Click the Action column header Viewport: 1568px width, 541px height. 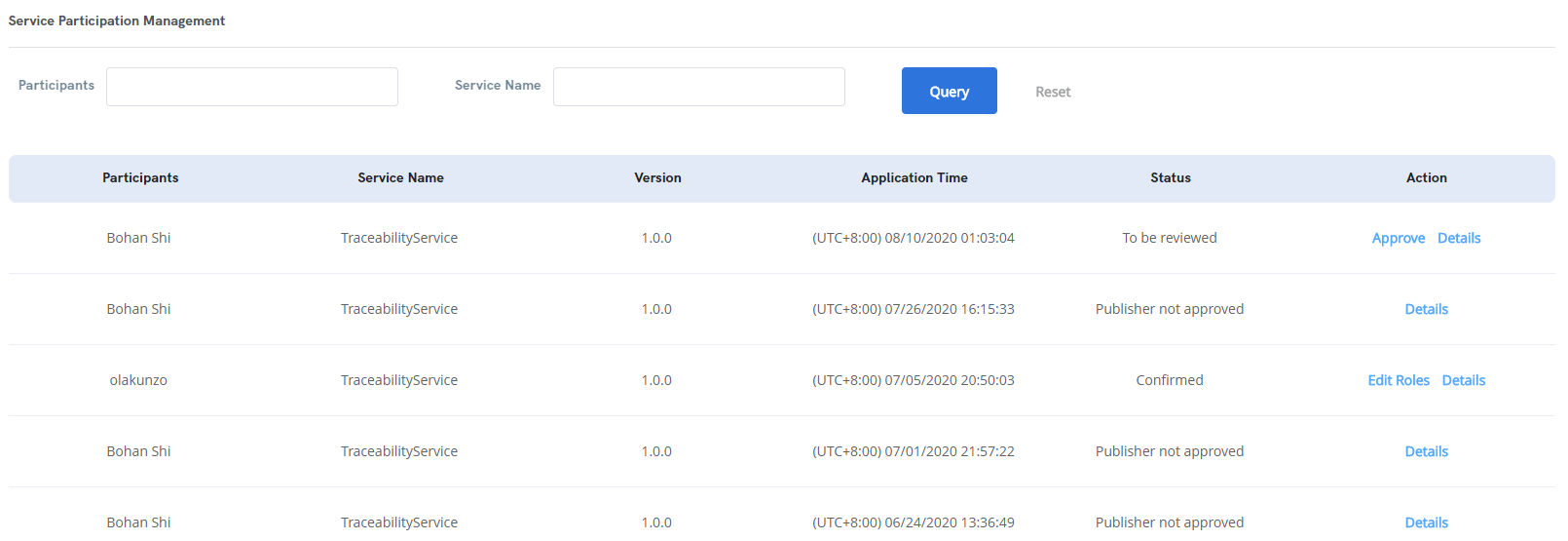(x=1427, y=177)
